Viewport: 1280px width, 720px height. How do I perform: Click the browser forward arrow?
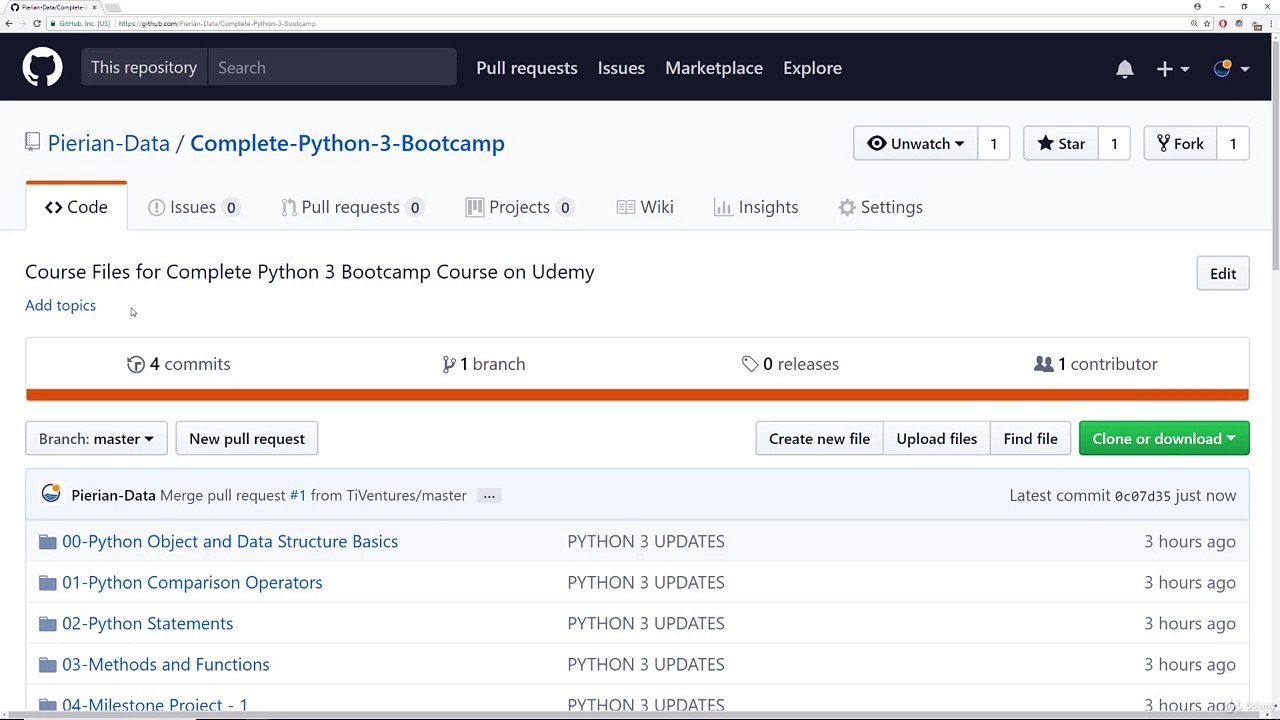click(23, 23)
